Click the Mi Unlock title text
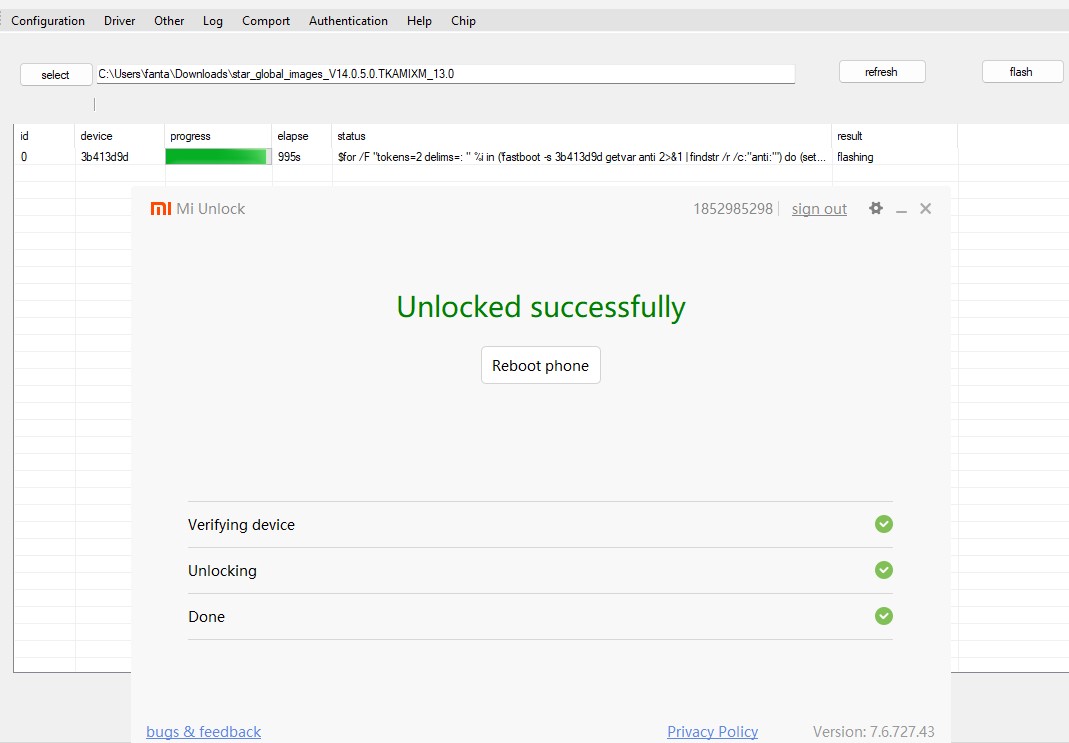Viewport: 1069px width, 743px height. click(x=211, y=209)
